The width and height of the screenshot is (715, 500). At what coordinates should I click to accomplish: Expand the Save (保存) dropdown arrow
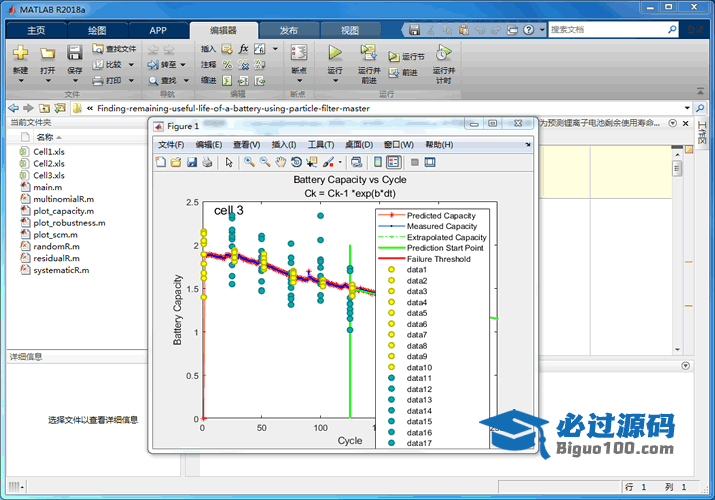point(75,81)
